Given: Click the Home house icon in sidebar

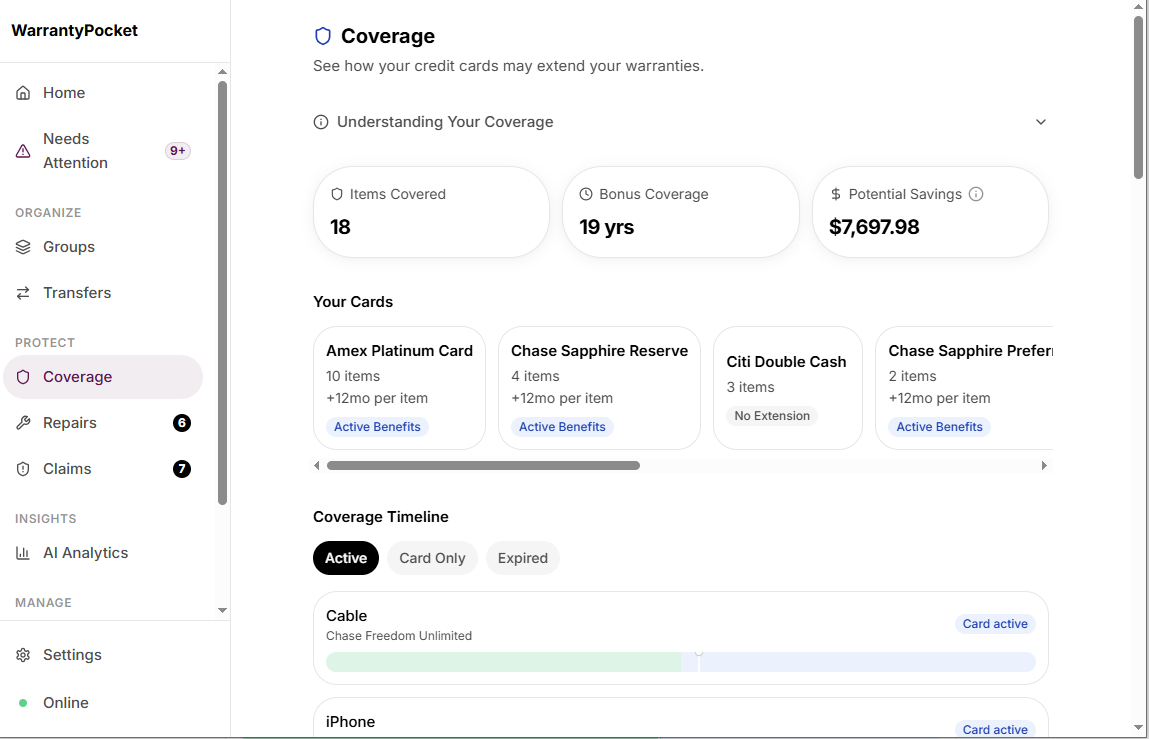Looking at the screenshot, I should [x=23, y=93].
